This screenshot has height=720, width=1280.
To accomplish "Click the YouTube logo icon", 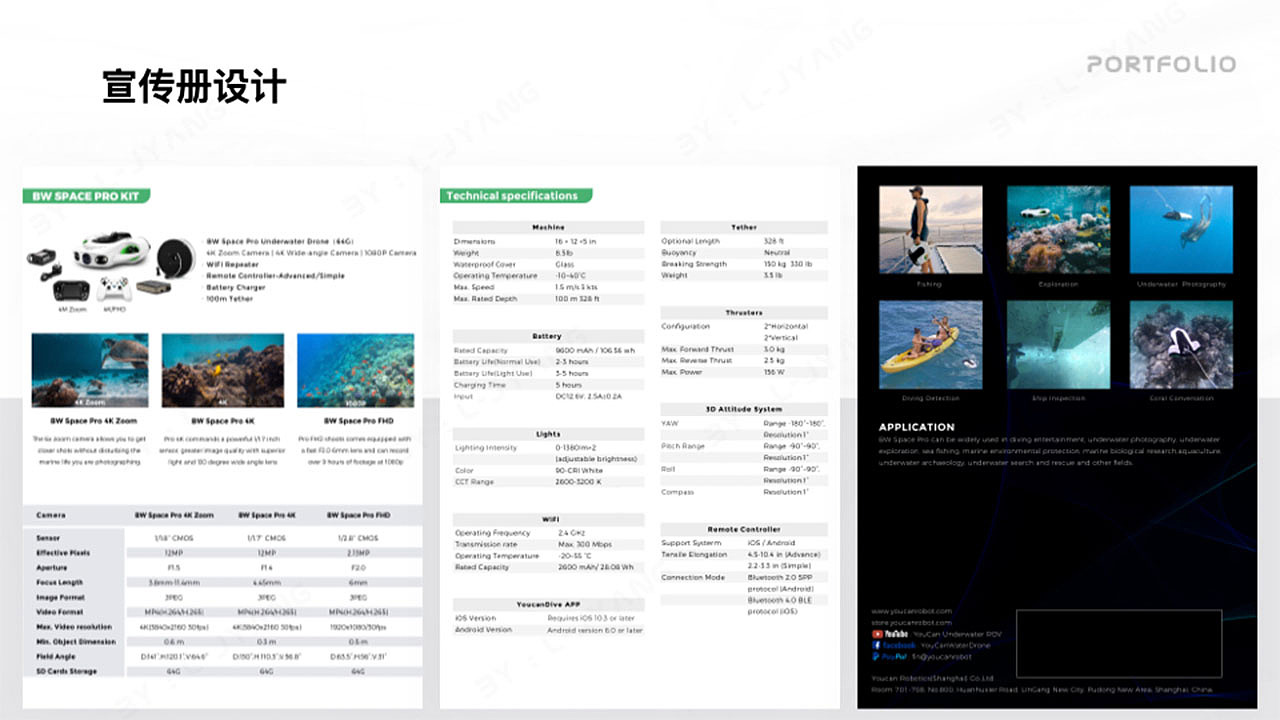I will click(x=890, y=634).
